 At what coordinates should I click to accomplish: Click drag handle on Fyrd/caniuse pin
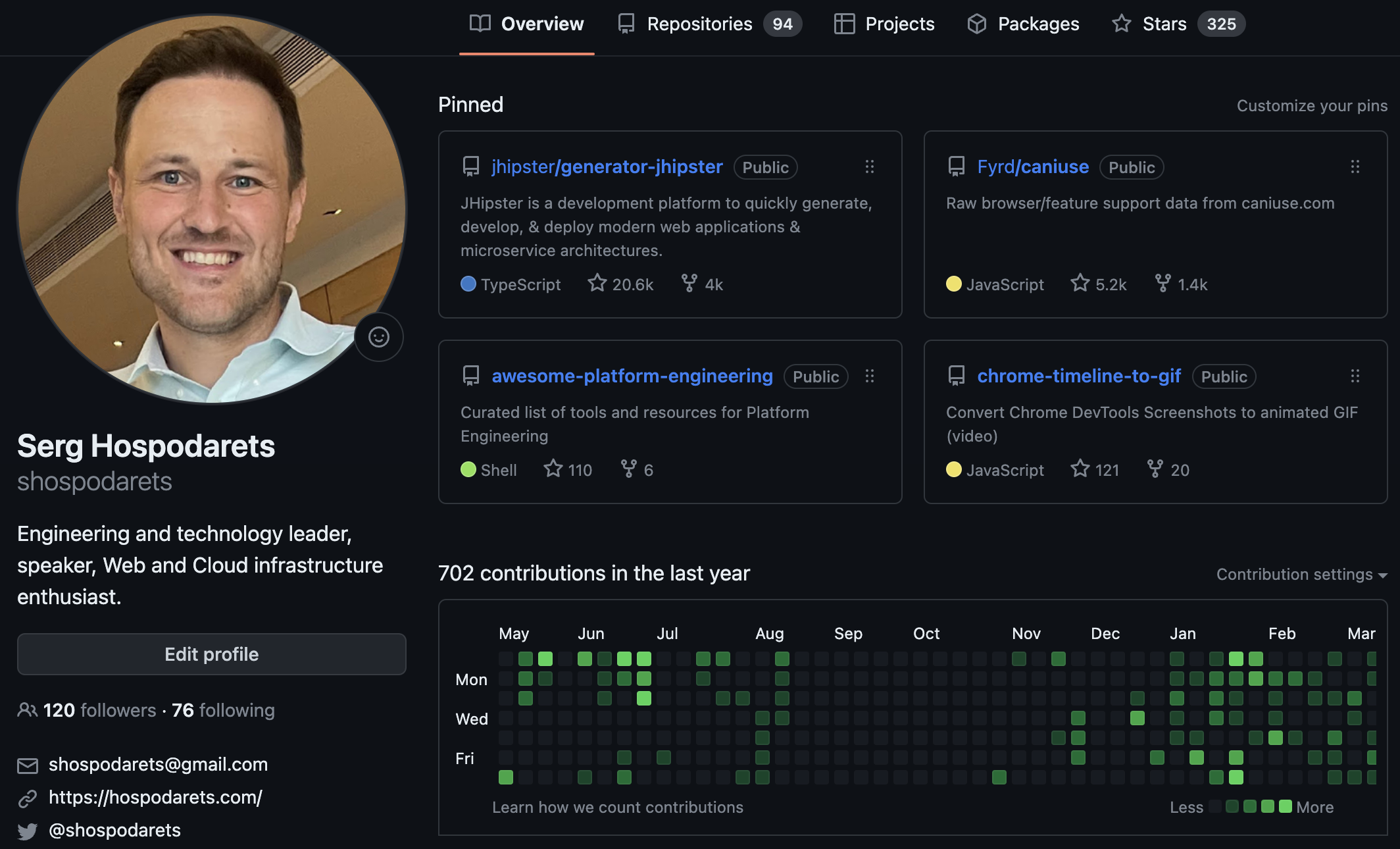[x=1355, y=167]
